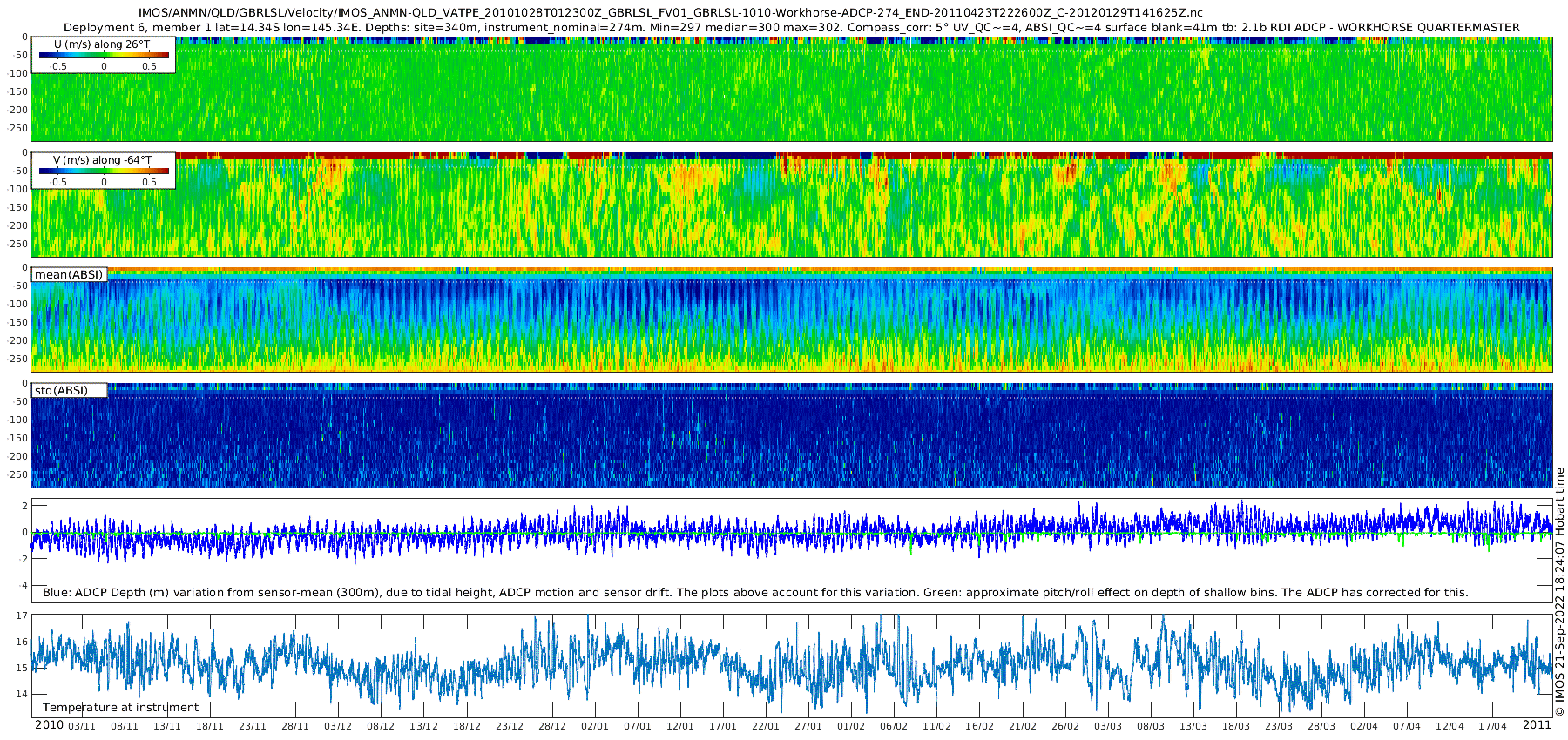
Task: Click the mean(ABSI) panel label
Action: pos(69,275)
